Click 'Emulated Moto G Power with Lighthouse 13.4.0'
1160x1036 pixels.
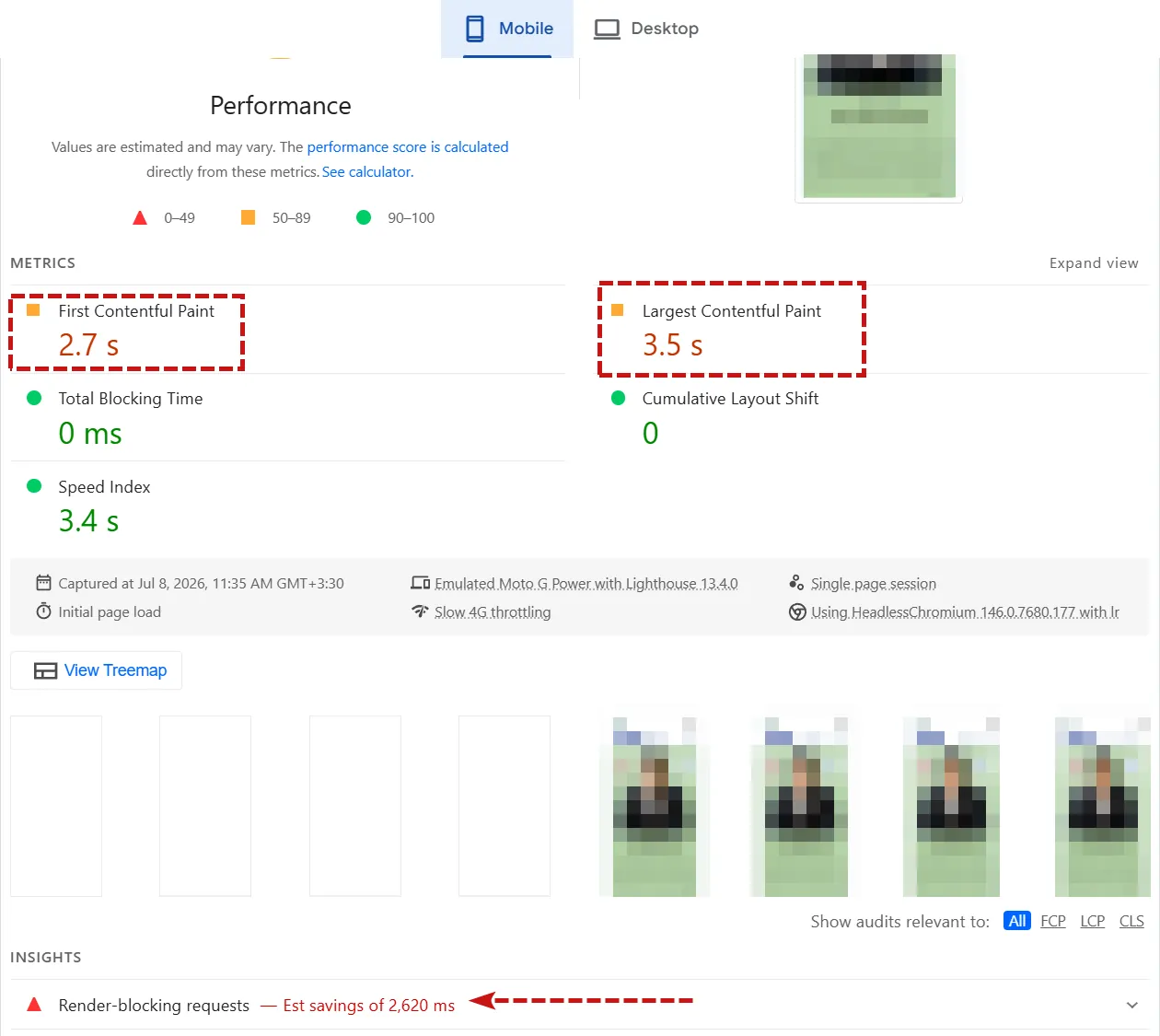coord(586,584)
